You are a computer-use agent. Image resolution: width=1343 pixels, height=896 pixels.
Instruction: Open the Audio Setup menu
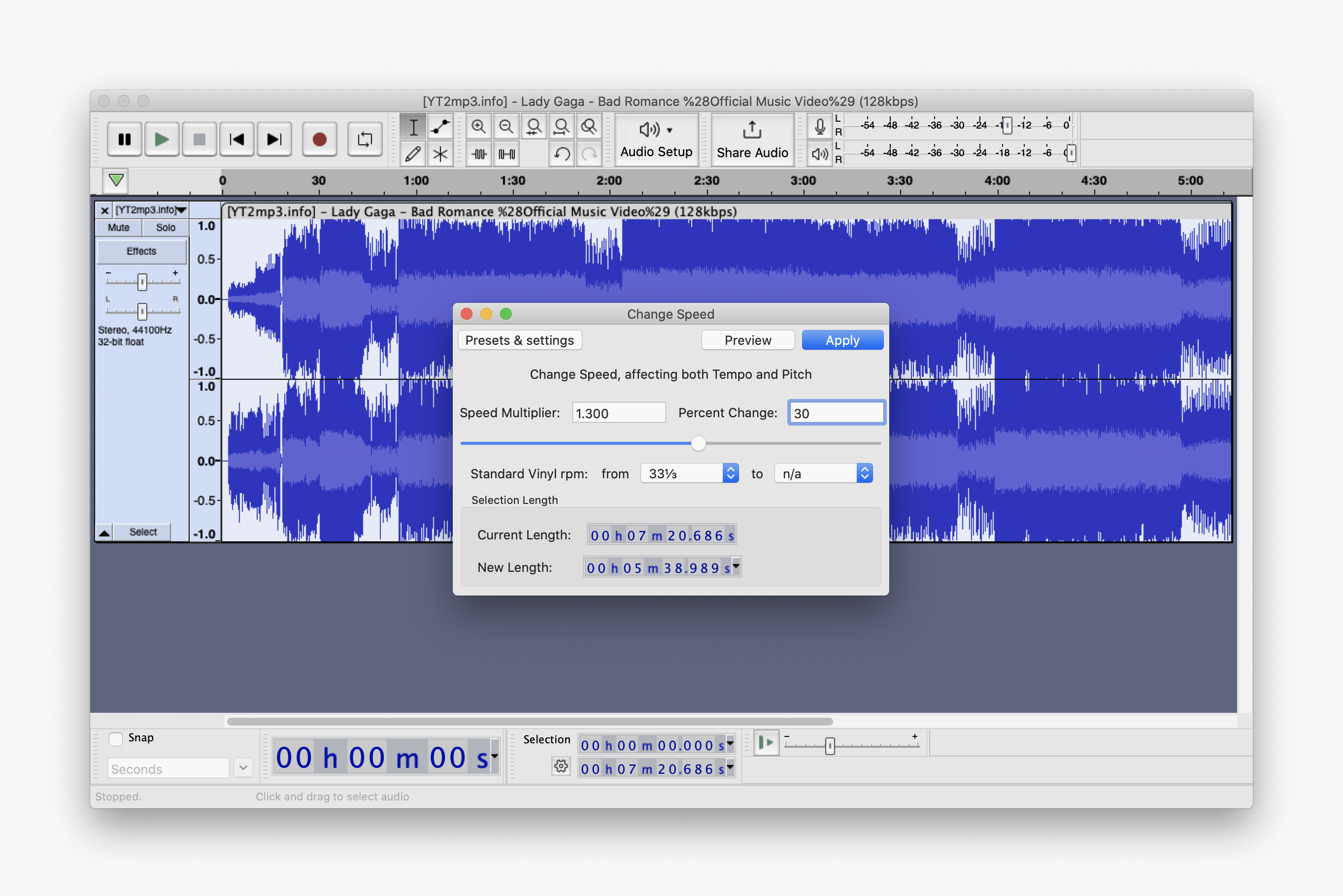point(656,139)
